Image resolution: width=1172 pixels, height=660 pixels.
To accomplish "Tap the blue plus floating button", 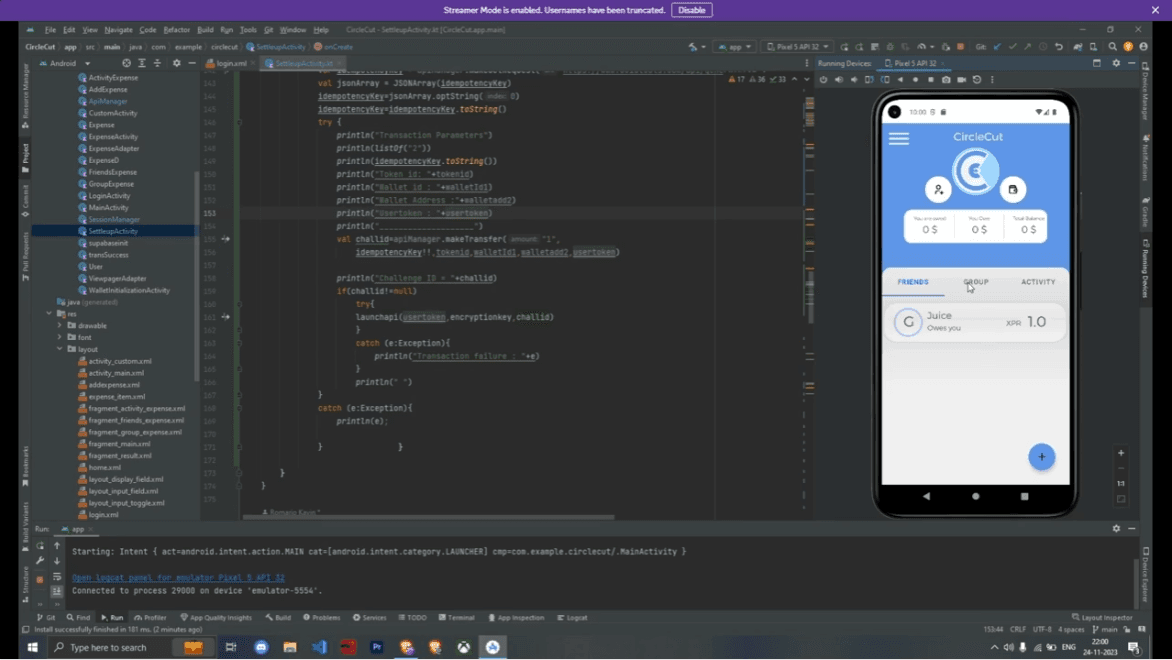I will 1041,457.
